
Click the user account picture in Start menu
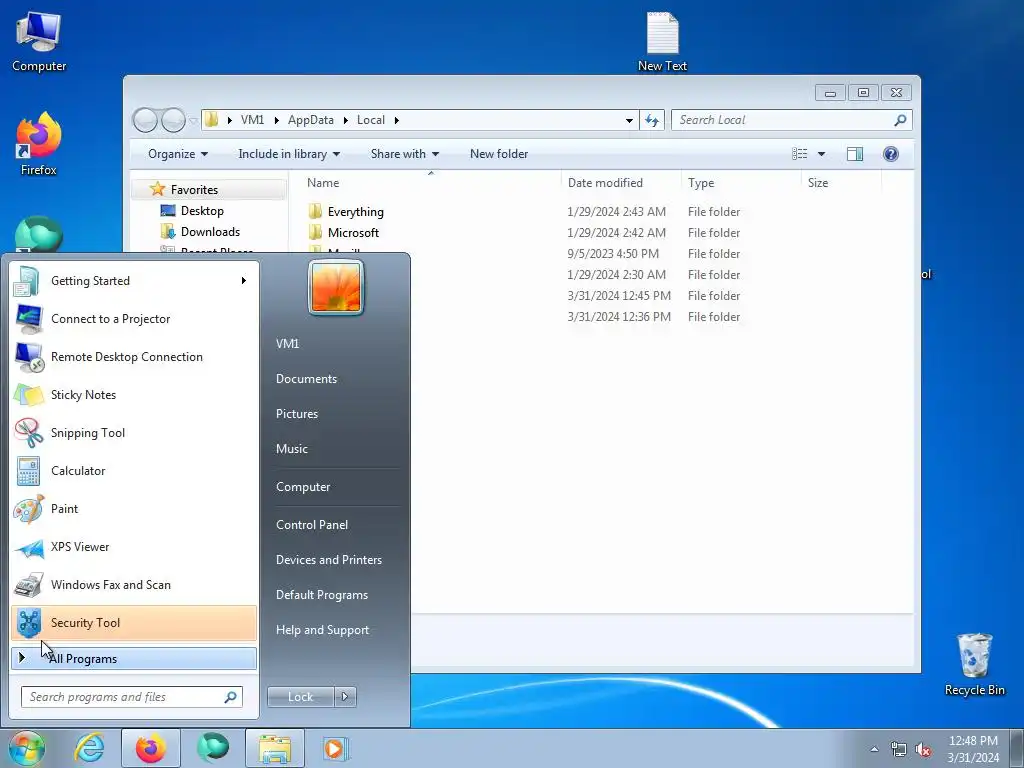pos(336,287)
